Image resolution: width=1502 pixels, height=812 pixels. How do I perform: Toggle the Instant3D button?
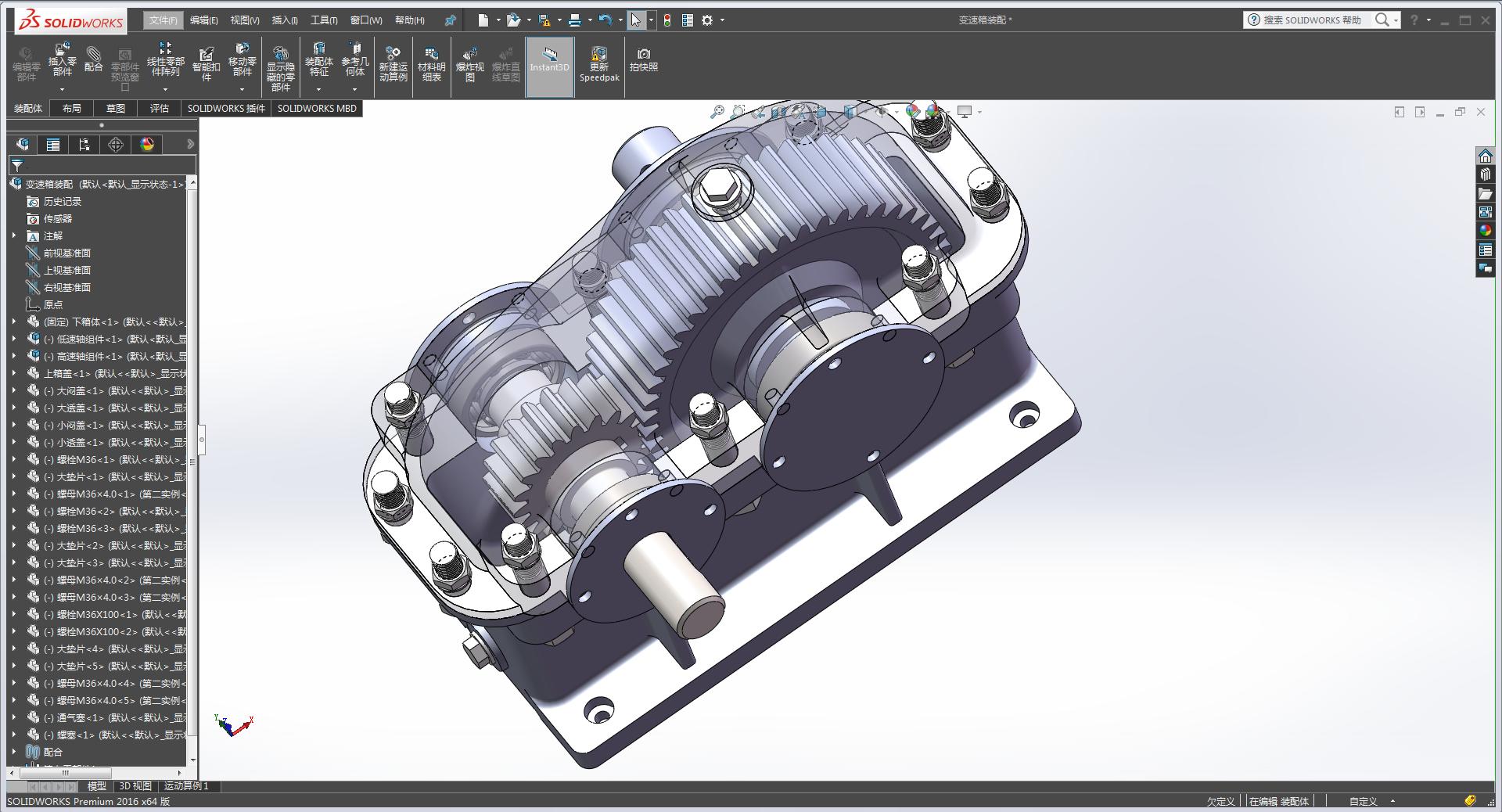pyautogui.click(x=549, y=59)
